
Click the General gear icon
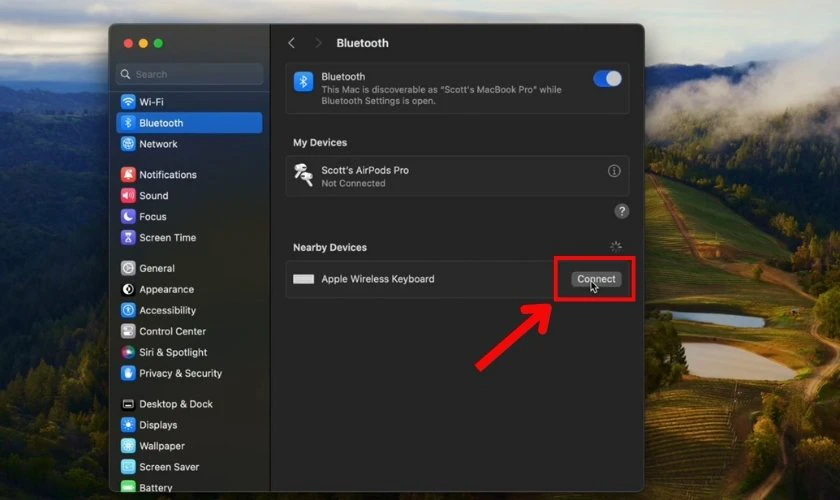coord(128,268)
